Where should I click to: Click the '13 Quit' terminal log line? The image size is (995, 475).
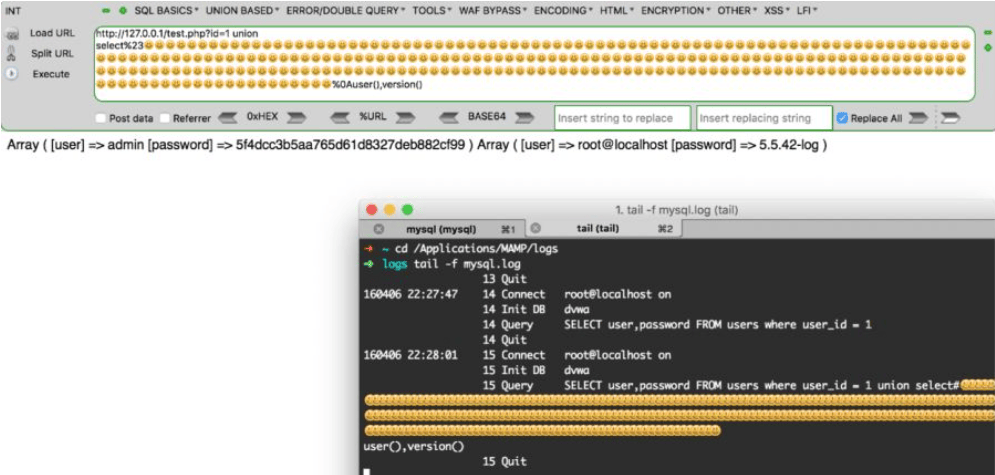504,279
